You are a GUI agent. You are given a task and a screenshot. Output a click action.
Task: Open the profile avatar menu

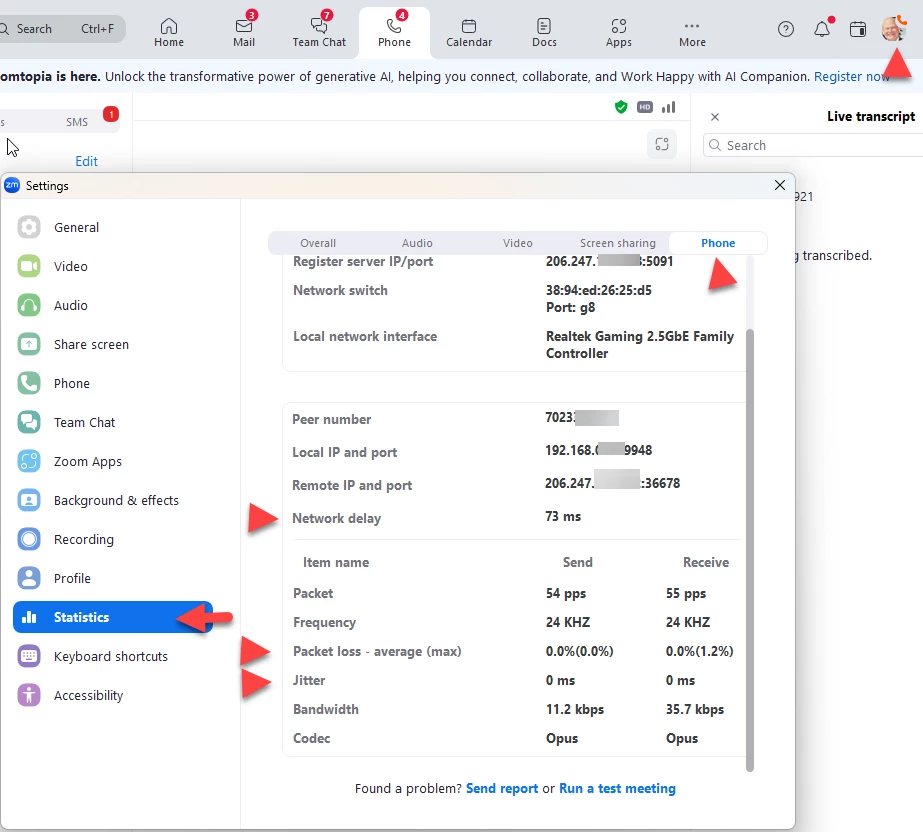[x=893, y=28]
